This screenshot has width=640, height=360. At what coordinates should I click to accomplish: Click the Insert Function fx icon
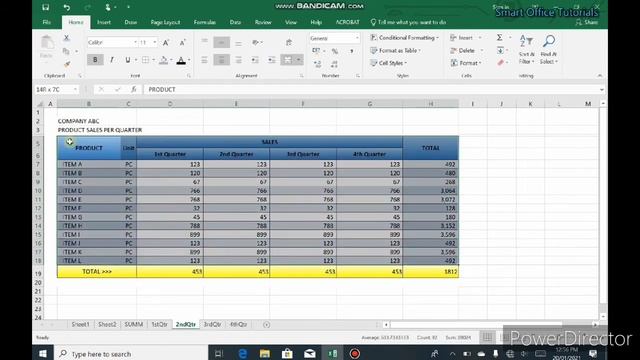(133, 89)
